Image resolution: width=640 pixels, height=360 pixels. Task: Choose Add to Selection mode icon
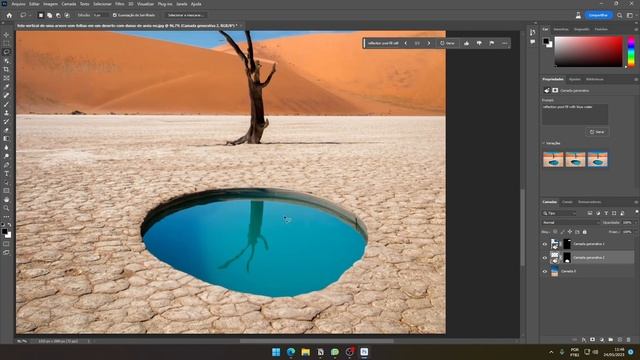point(49,15)
